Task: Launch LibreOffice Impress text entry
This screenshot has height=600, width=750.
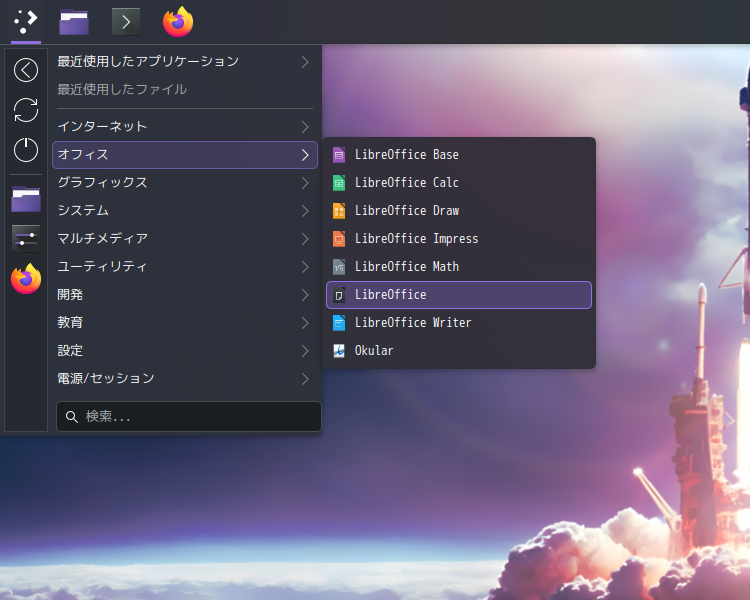Action: pyautogui.click(x=416, y=239)
